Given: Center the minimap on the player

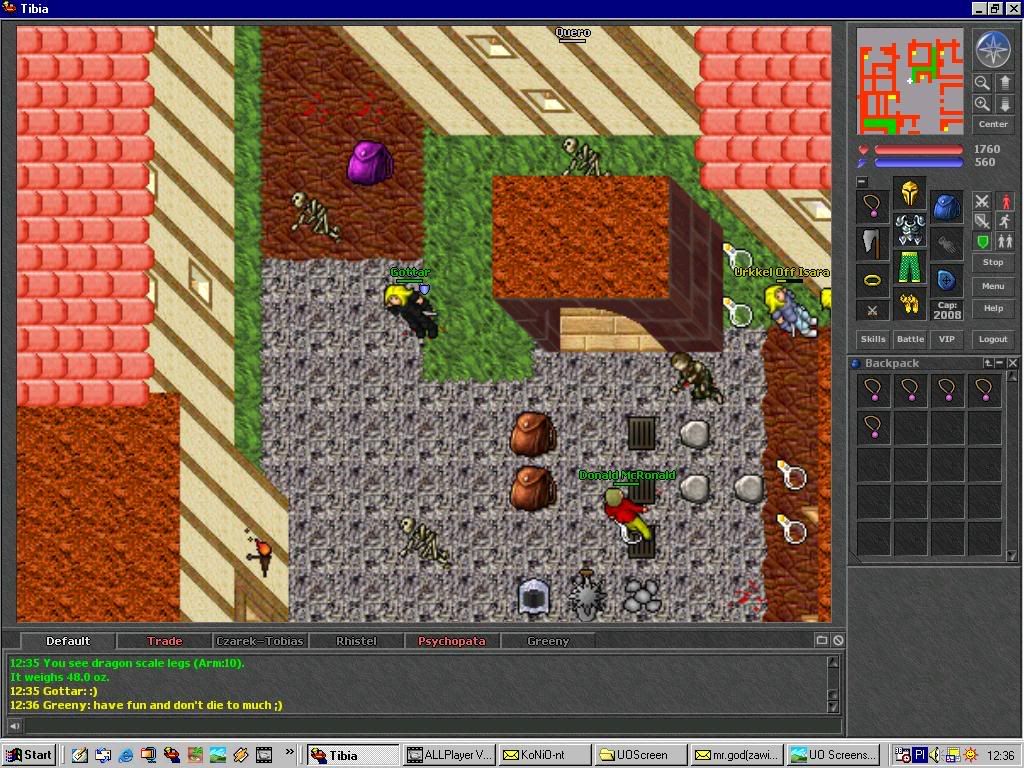Looking at the screenshot, I should 993,124.
